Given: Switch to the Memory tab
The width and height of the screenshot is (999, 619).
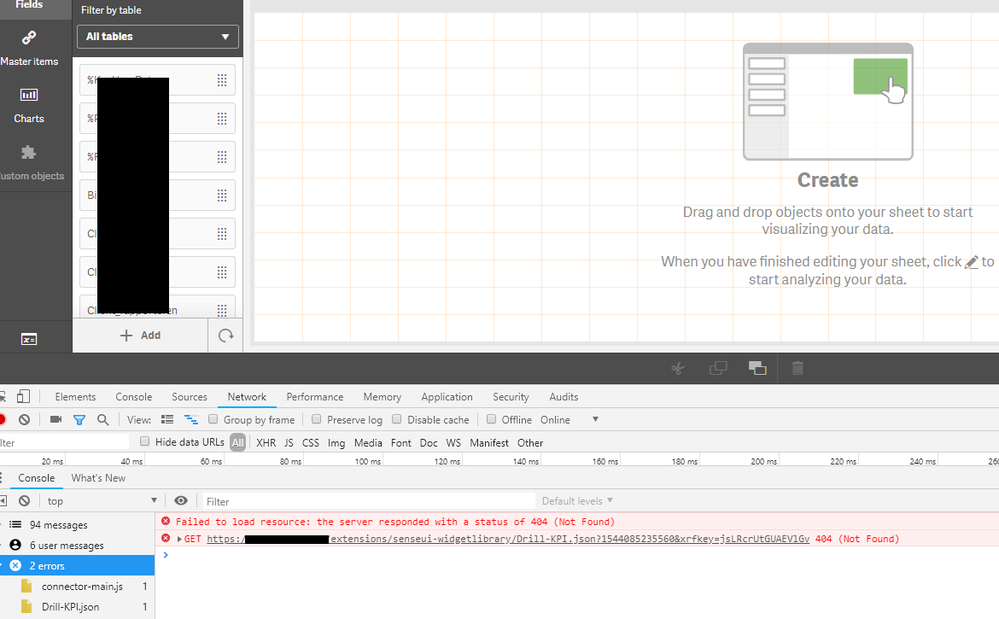Looking at the screenshot, I should pyautogui.click(x=382, y=397).
